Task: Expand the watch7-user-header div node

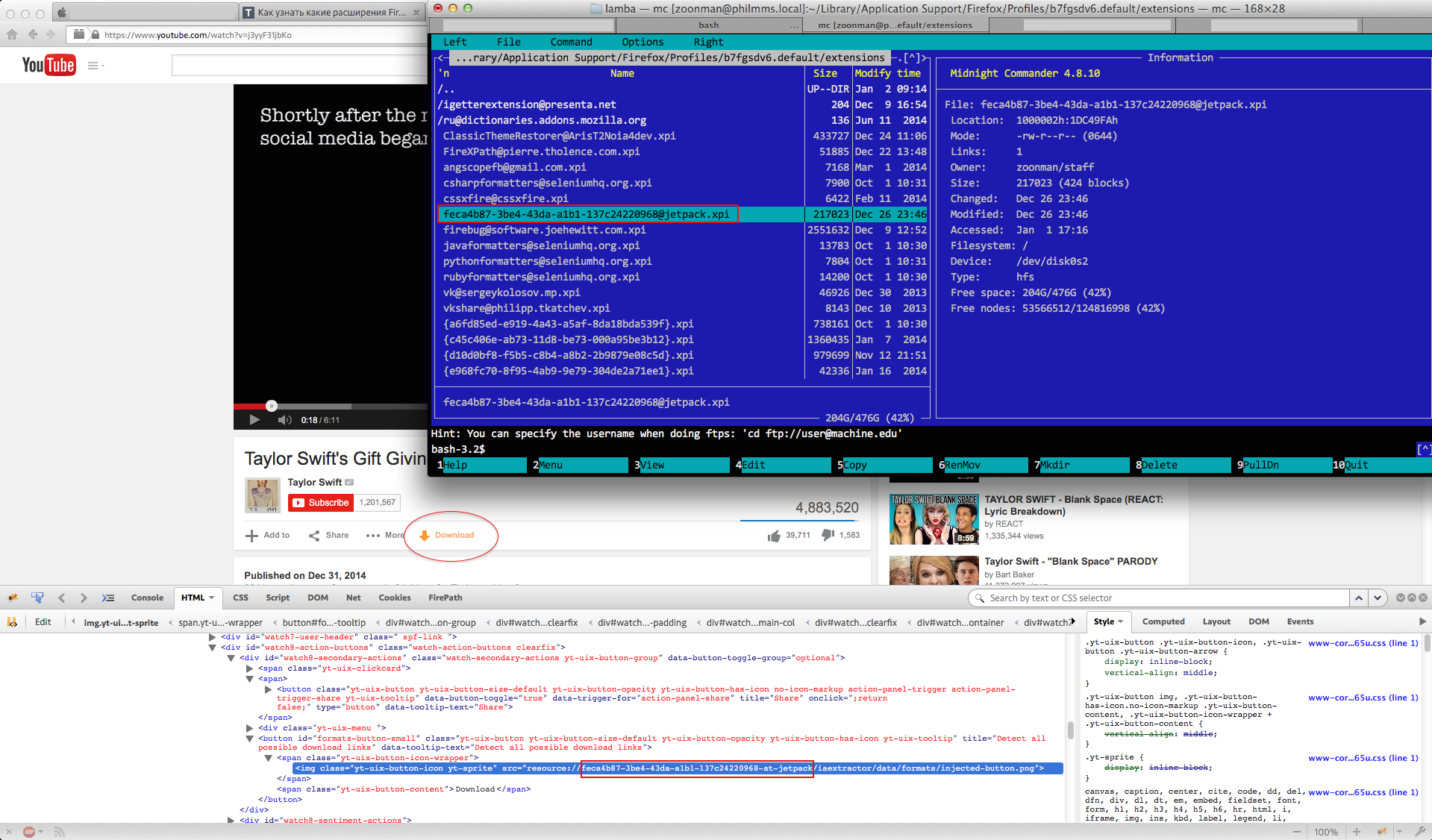Action: click(x=212, y=637)
